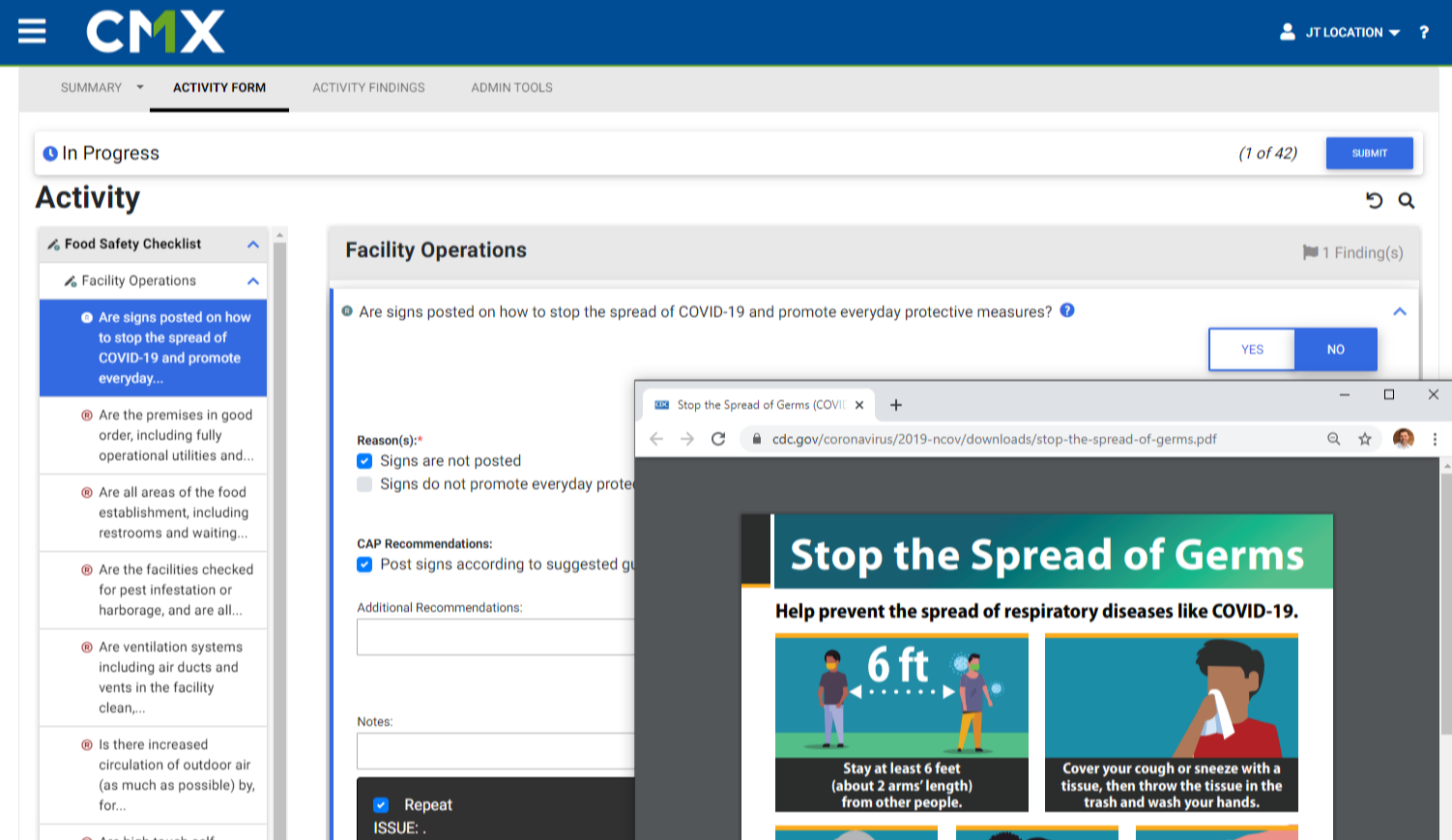Open the browser three-dot menu
Viewport: 1452px width, 840px height.
tap(1435, 439)
